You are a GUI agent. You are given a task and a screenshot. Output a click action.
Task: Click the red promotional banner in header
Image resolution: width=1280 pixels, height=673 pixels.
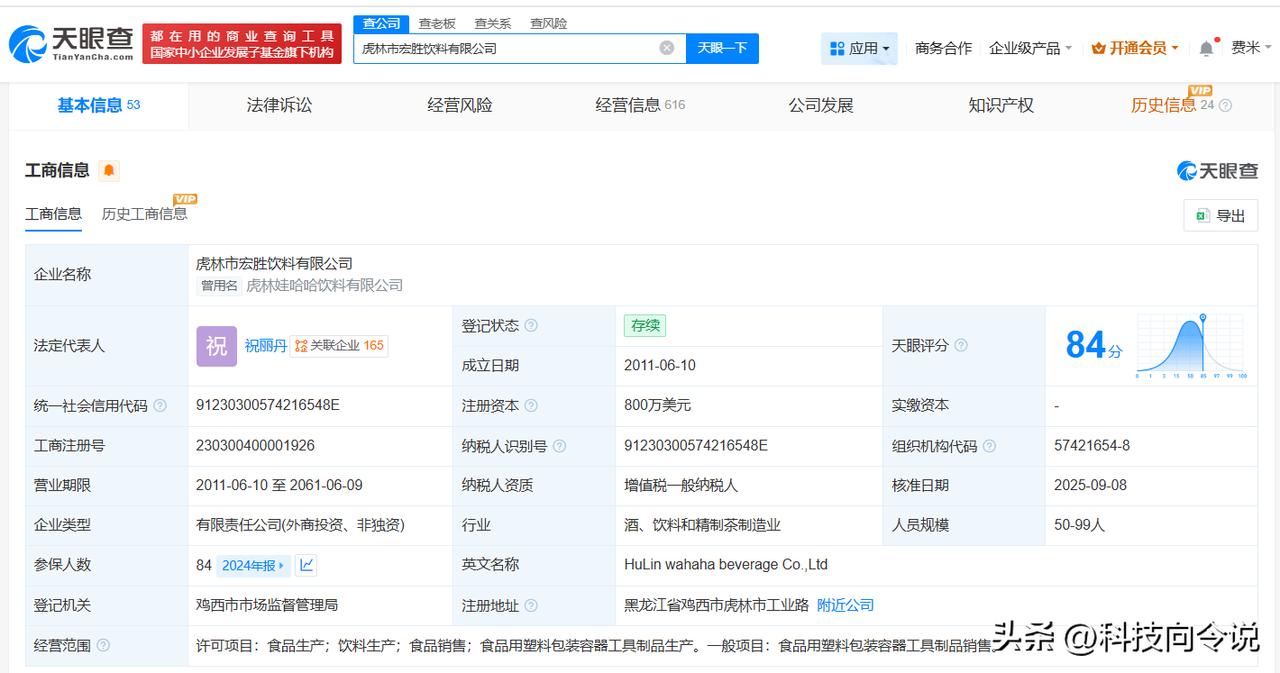(x=242, y=43)
